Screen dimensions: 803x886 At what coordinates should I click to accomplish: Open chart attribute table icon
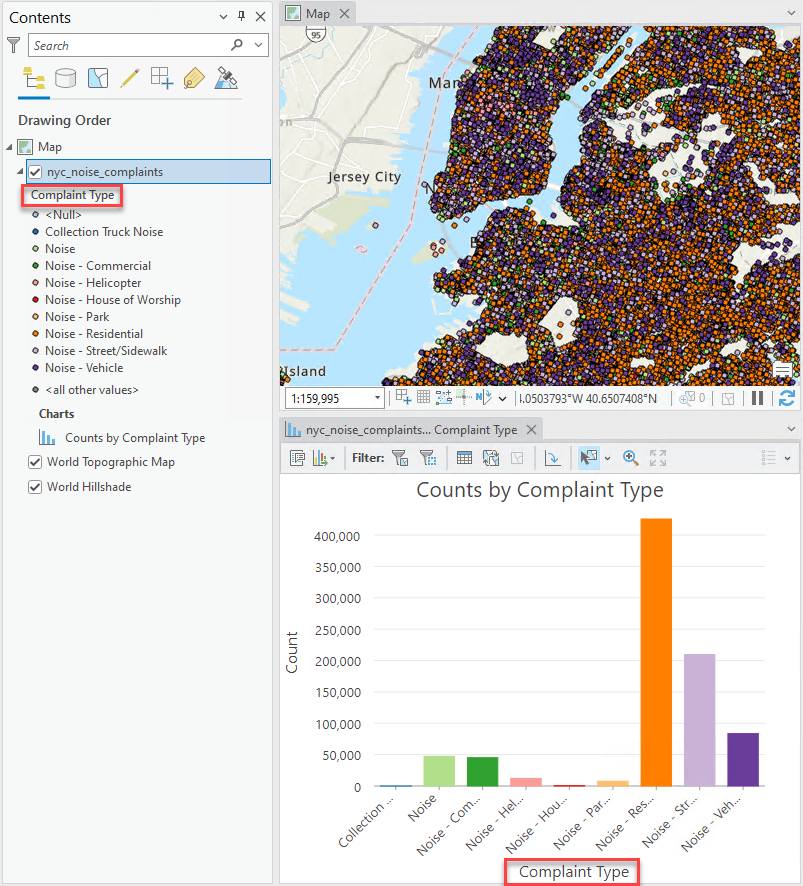tap(464, 458)
